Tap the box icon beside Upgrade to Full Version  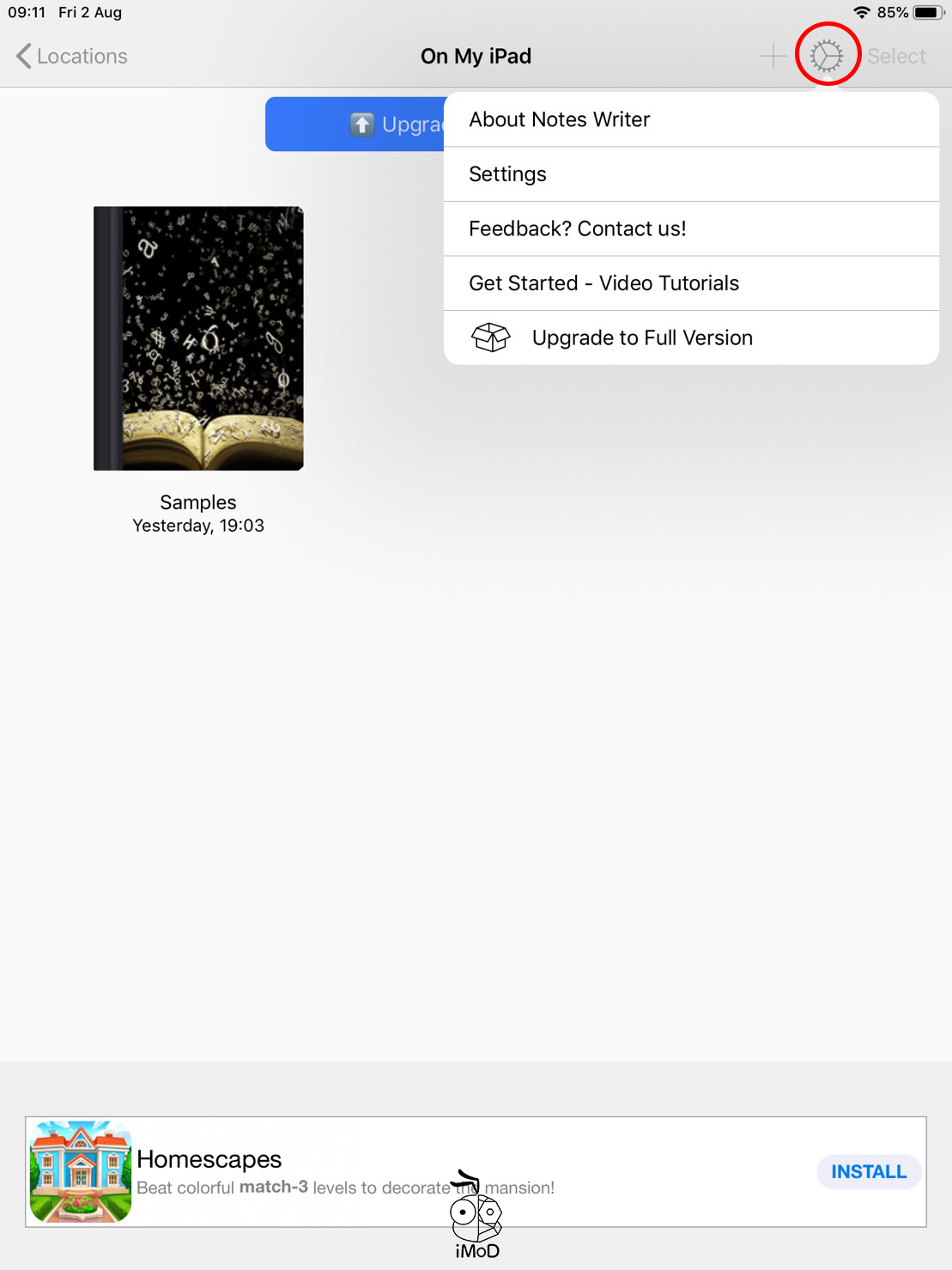pyautogui.click(x=491, y=337)
